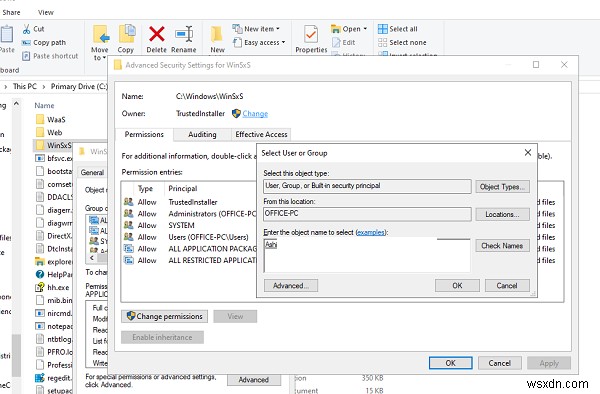Select the Administrators permission entry
Viewport: 600px width, 394px height.
(x=189, y=214)
